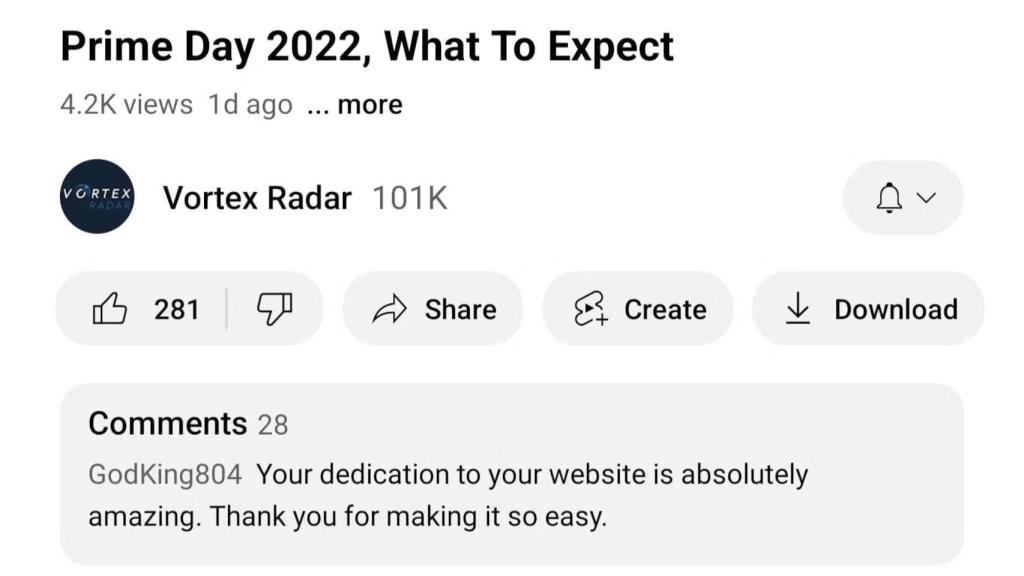This screenshot has height=576, width=1024.
Task: Expand the Comments section header
Action: click(x=167, y=424)
